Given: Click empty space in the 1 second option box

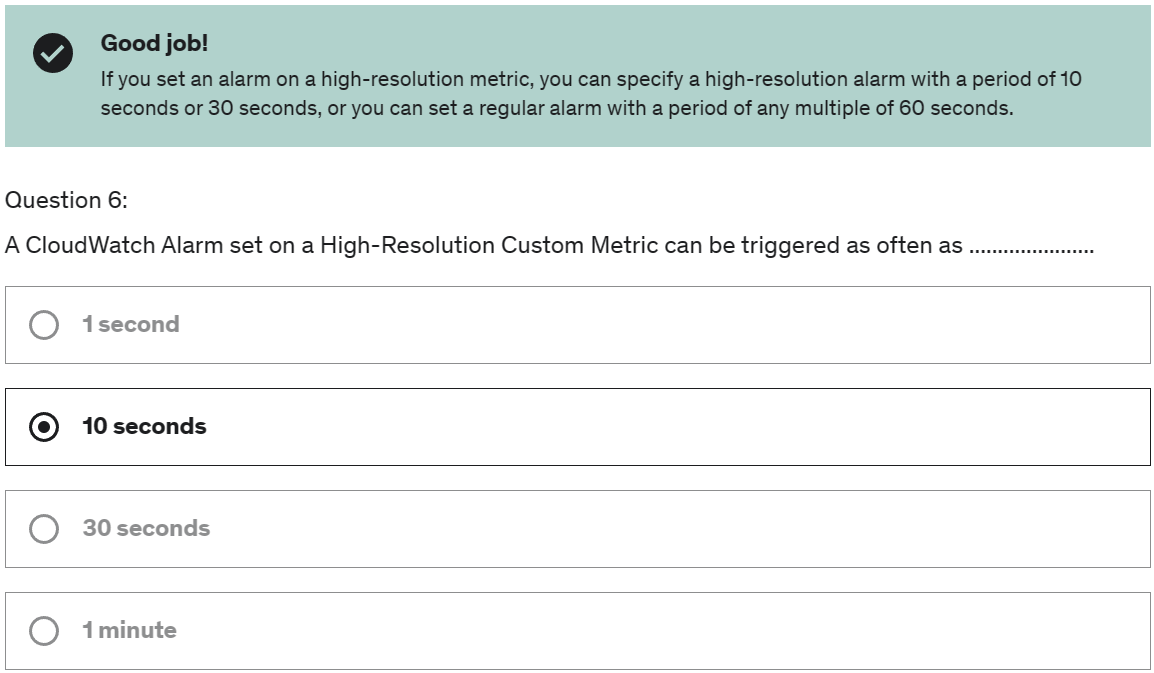Looking at the screenshot, I should click(662, 325).
